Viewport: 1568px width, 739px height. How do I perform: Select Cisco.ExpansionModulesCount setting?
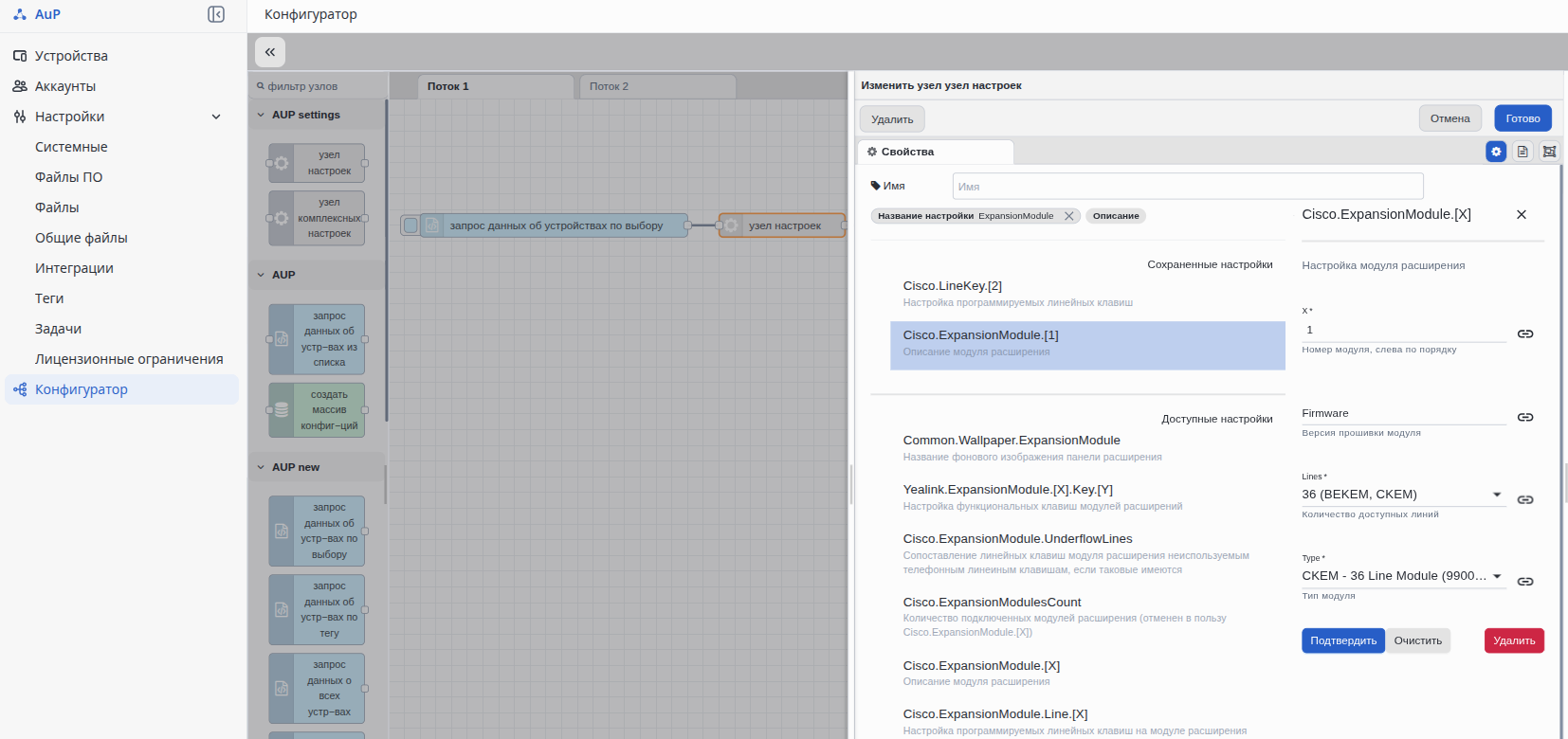1087,617
